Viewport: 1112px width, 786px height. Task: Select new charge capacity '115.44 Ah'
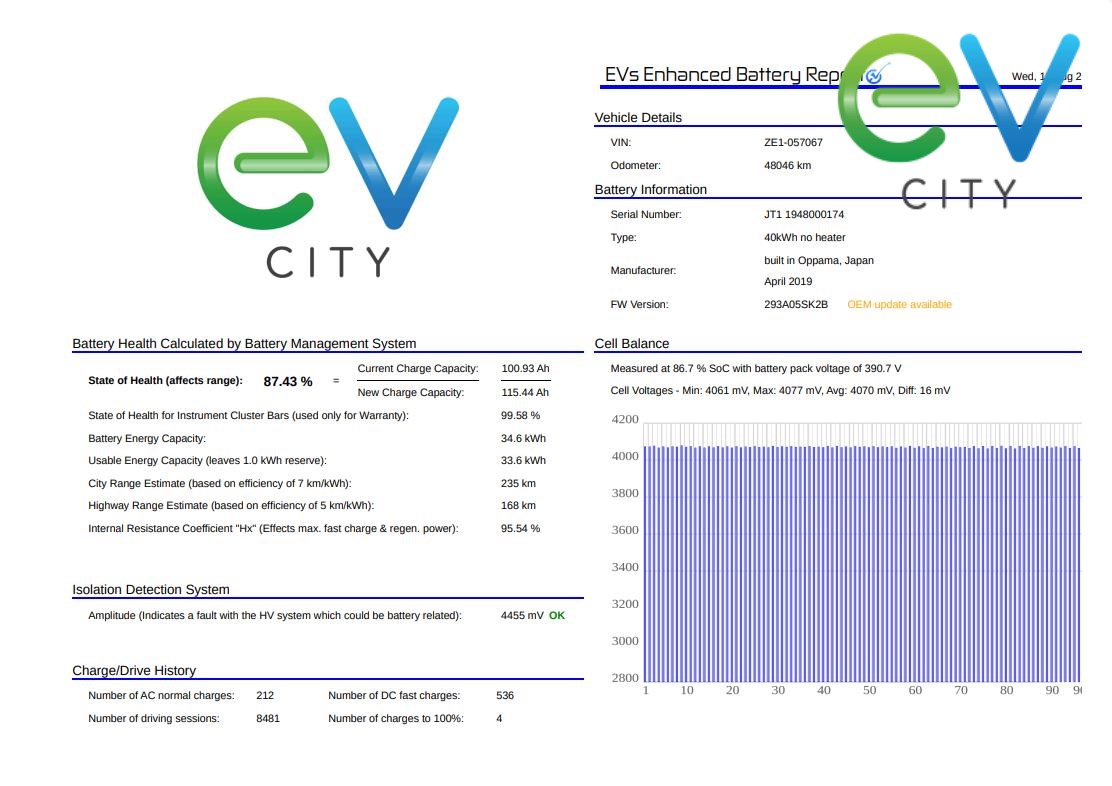(525, 392)
